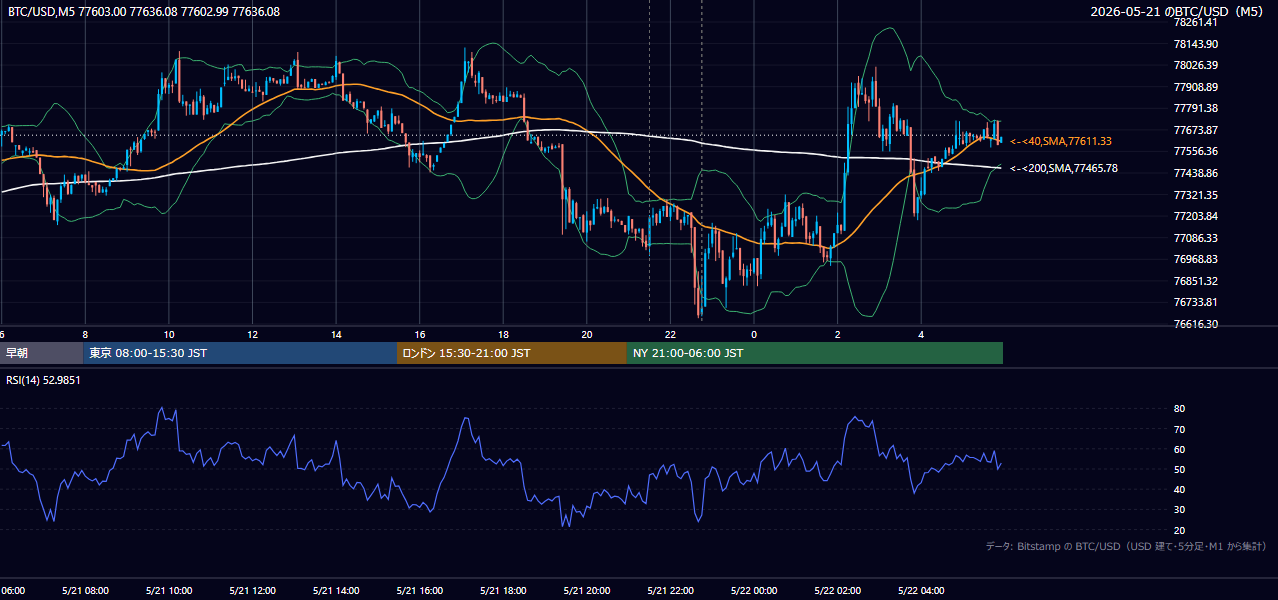Screen dimensions: 1278x600
Task: Click price axis value 77086.33
Action: click(x=1195, y=238)
